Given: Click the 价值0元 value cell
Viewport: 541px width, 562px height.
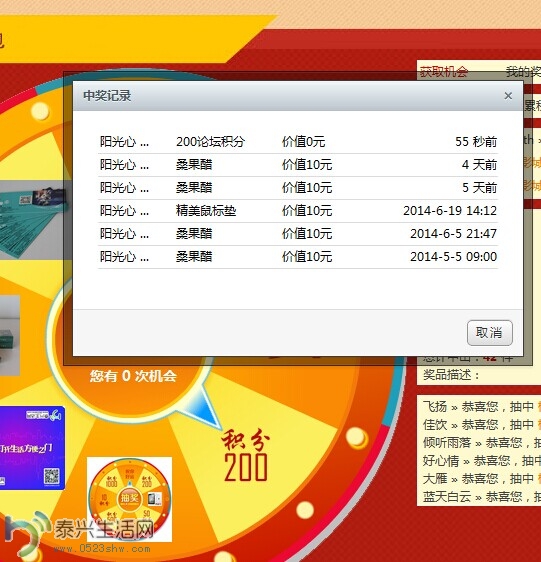Looking at the screenshot, I should 303,142.
